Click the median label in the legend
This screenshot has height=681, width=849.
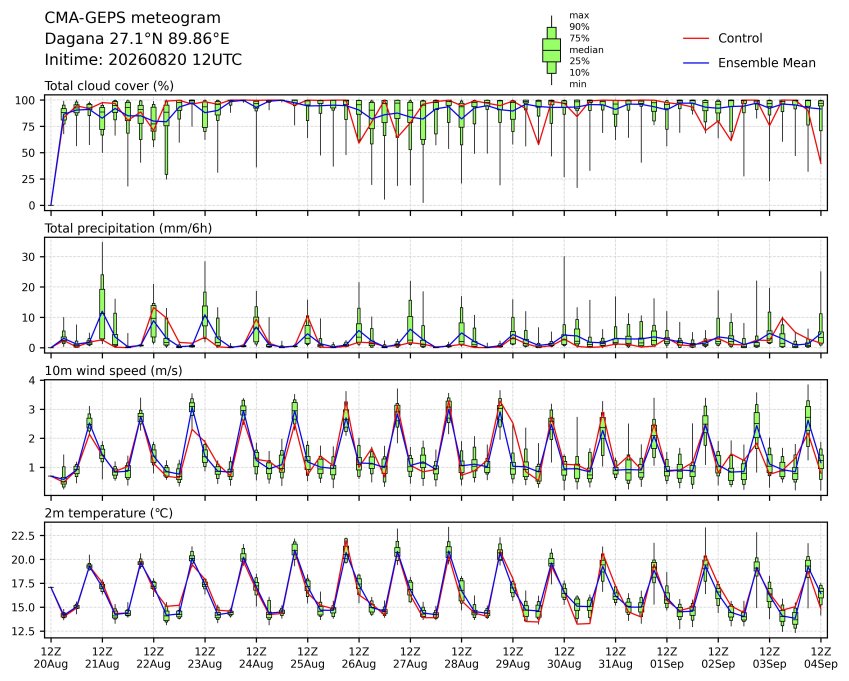click(x=586, y=50)
